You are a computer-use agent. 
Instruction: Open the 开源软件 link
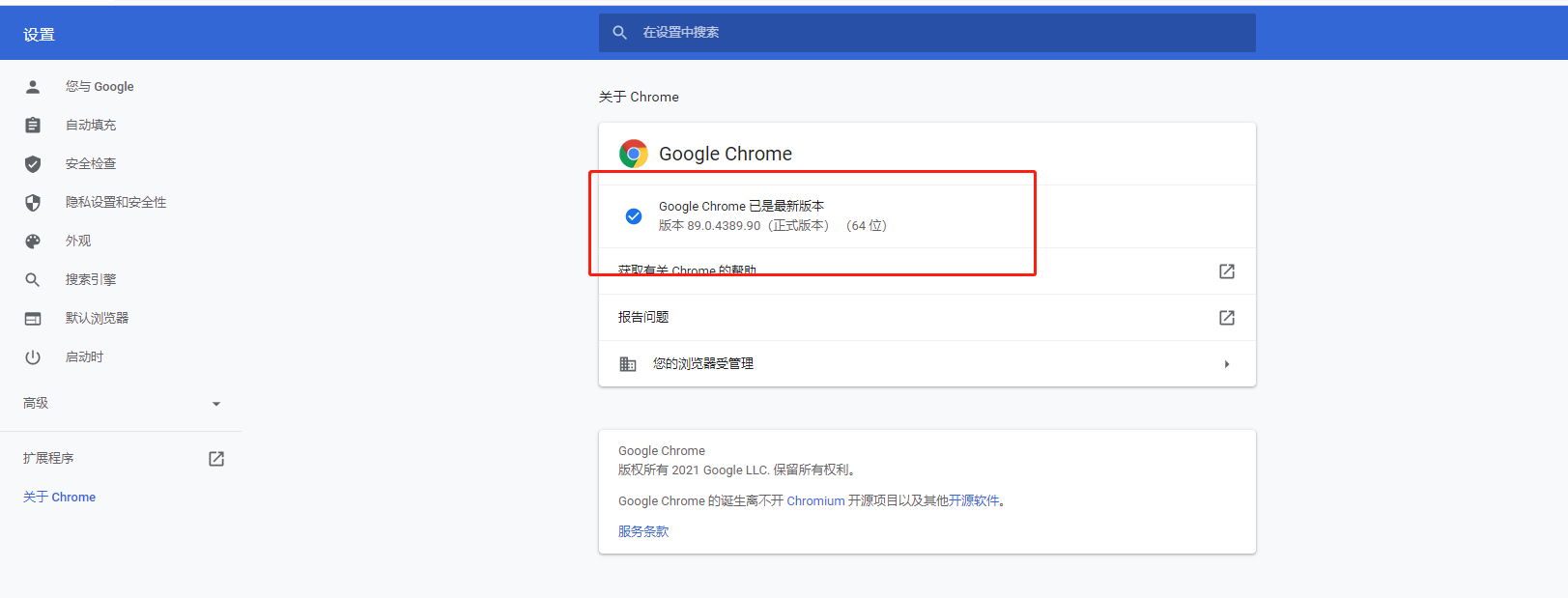[x=974, y=501]
